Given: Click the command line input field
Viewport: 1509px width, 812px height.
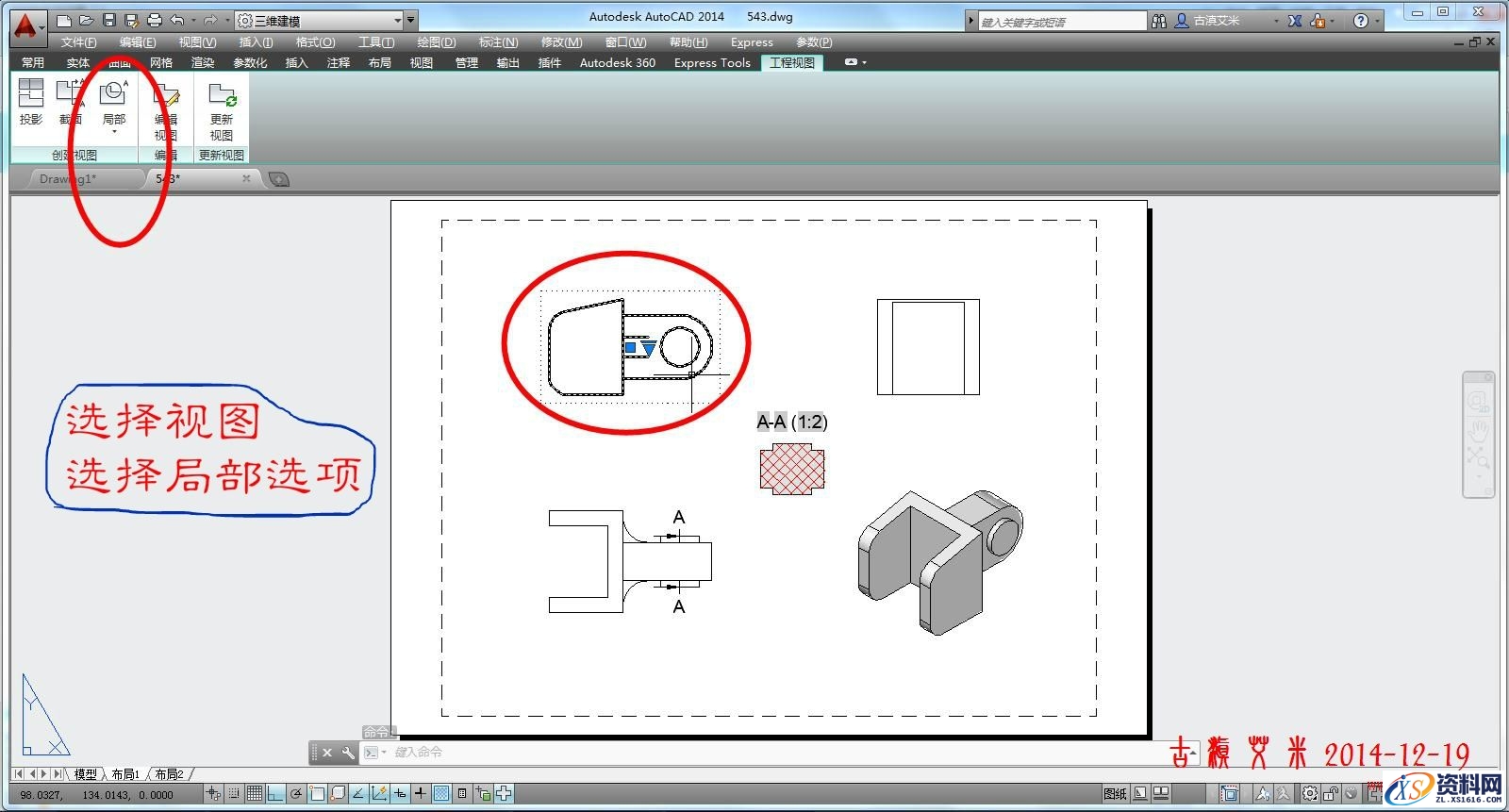Looking at the screenshot, I should [x=754, y=753].
